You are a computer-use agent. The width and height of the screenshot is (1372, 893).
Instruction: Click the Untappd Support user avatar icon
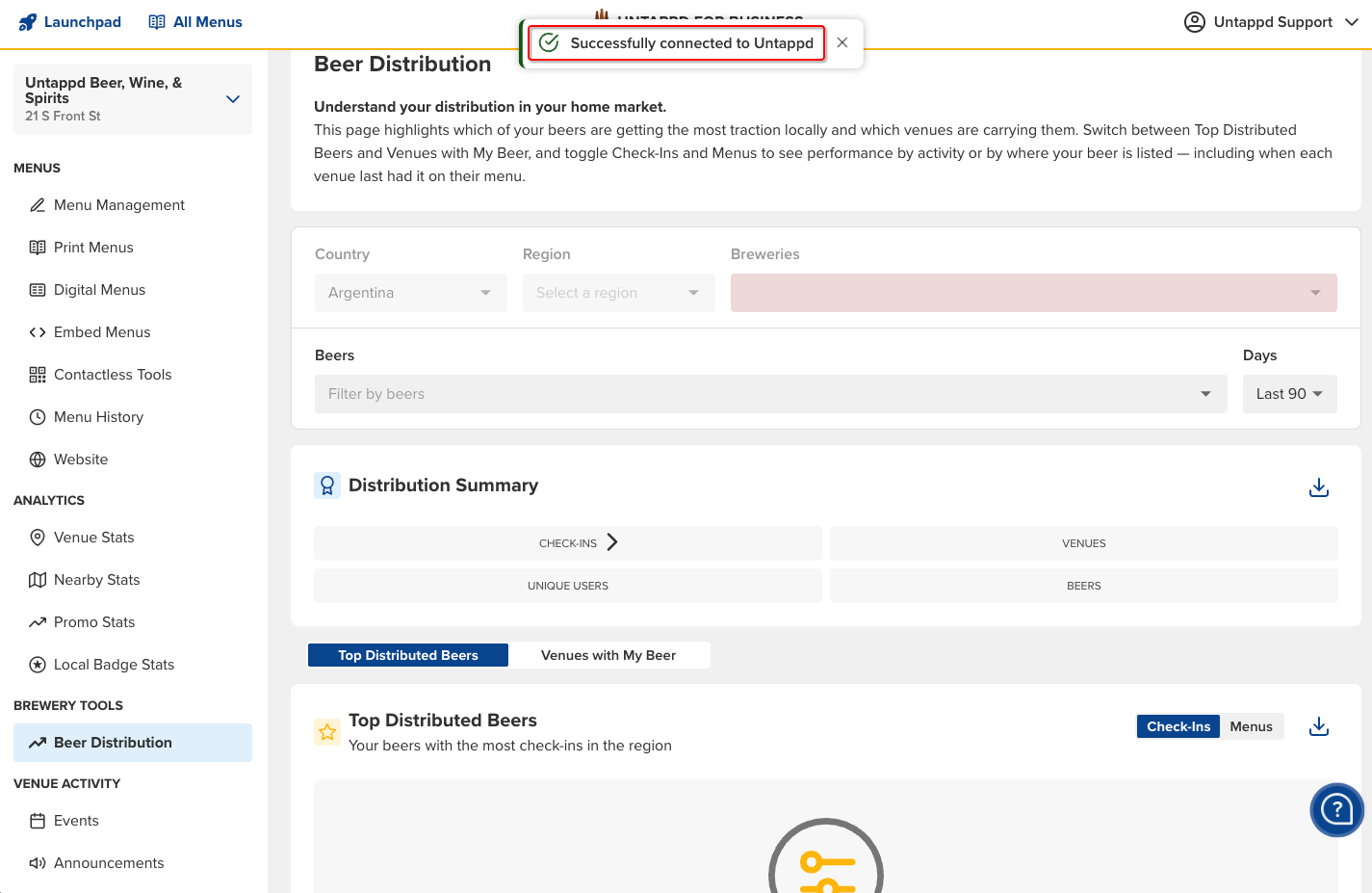click(1194, 22)
